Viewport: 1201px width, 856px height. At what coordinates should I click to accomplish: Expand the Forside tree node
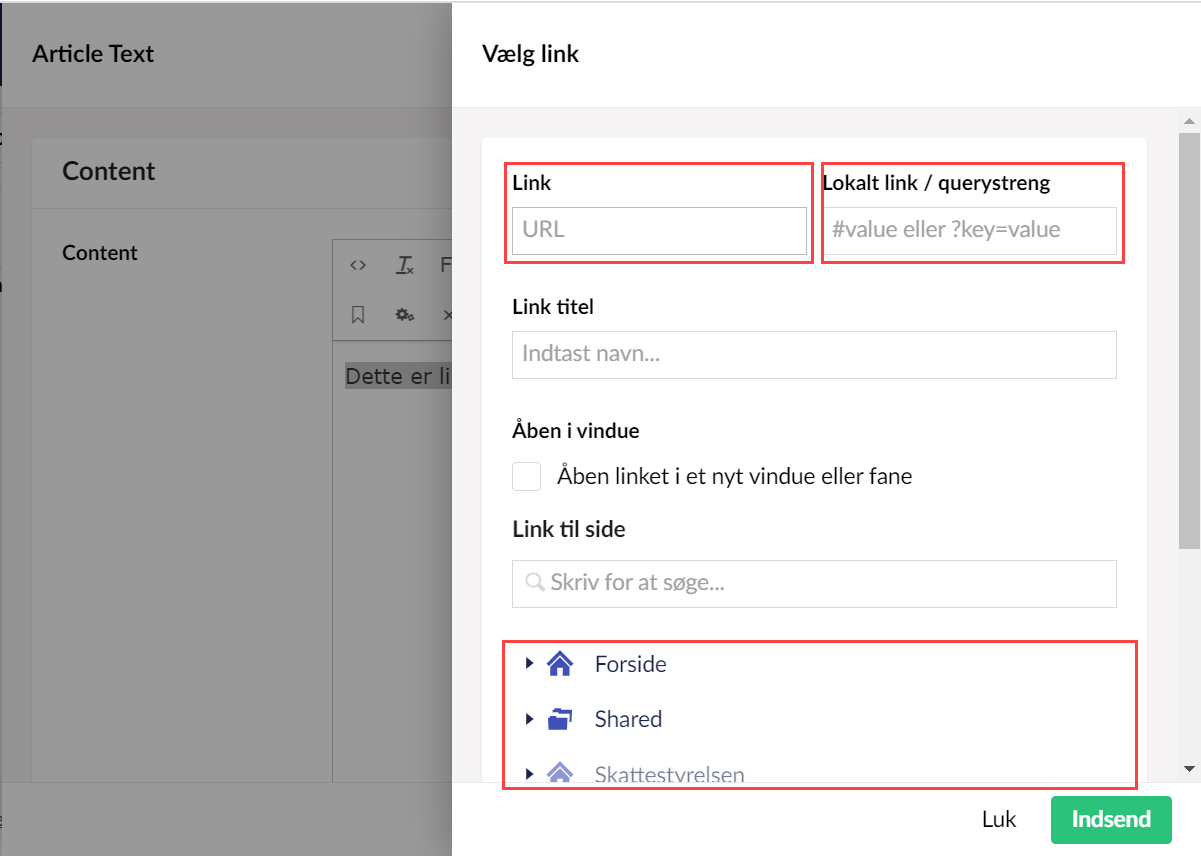[x=529, y=663]
